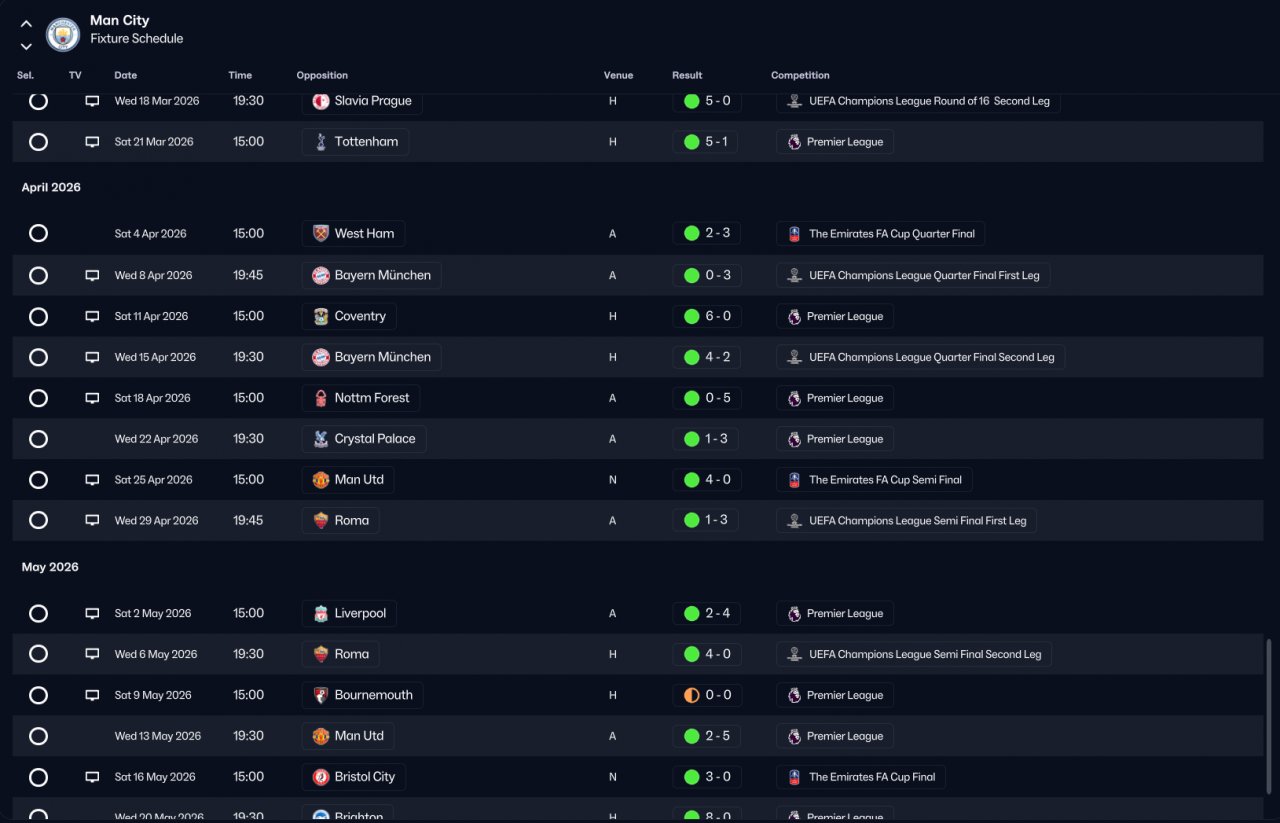
Task: Click the FA Cup Final competition icon
Action: (x=794, y=777)
